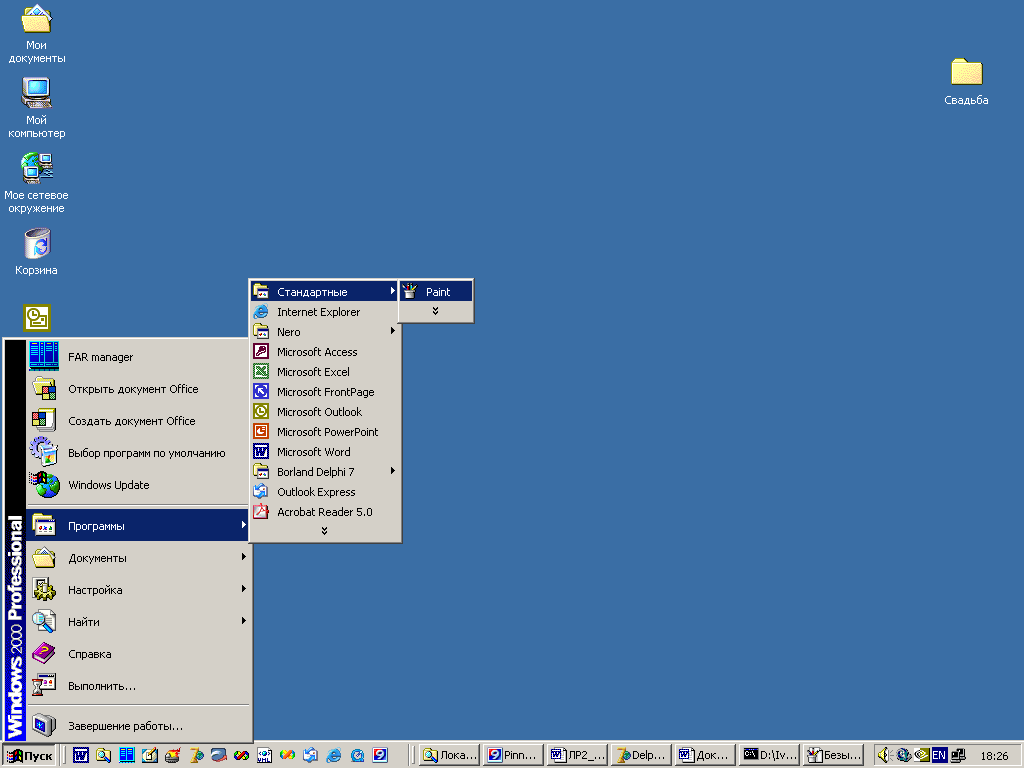Open the Программы submenu in Start menu
The image size is (1024, 768).
[138, 526]
